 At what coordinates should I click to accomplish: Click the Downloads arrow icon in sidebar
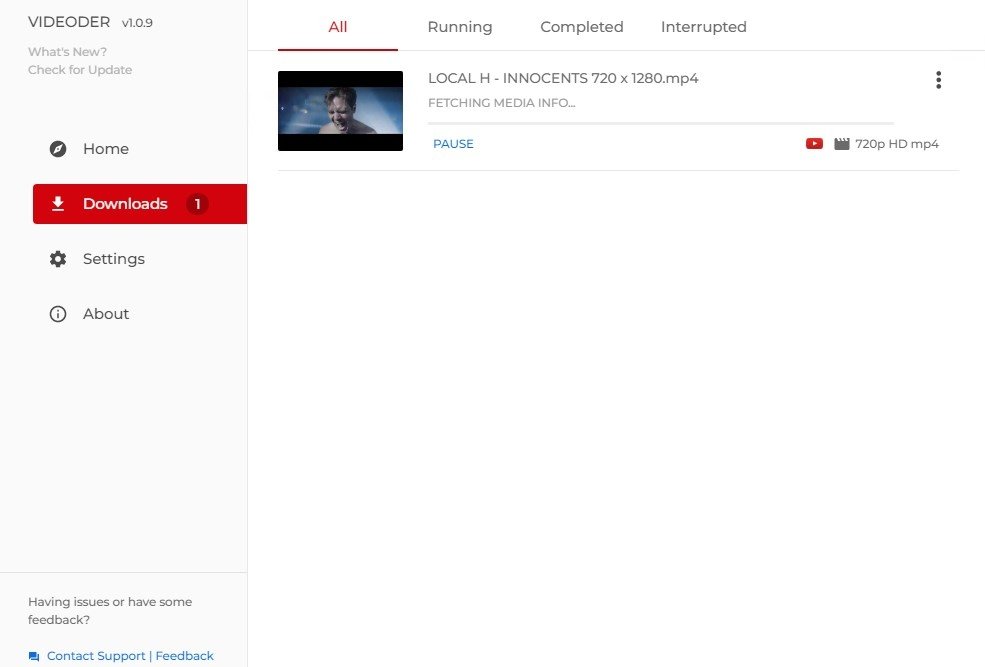coord(58,203)
